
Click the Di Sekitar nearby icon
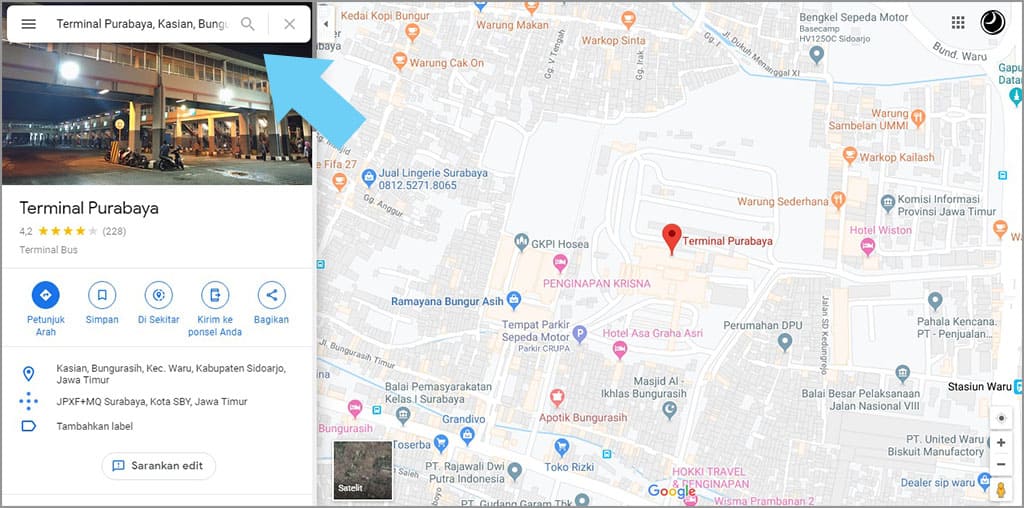(157, 295)
